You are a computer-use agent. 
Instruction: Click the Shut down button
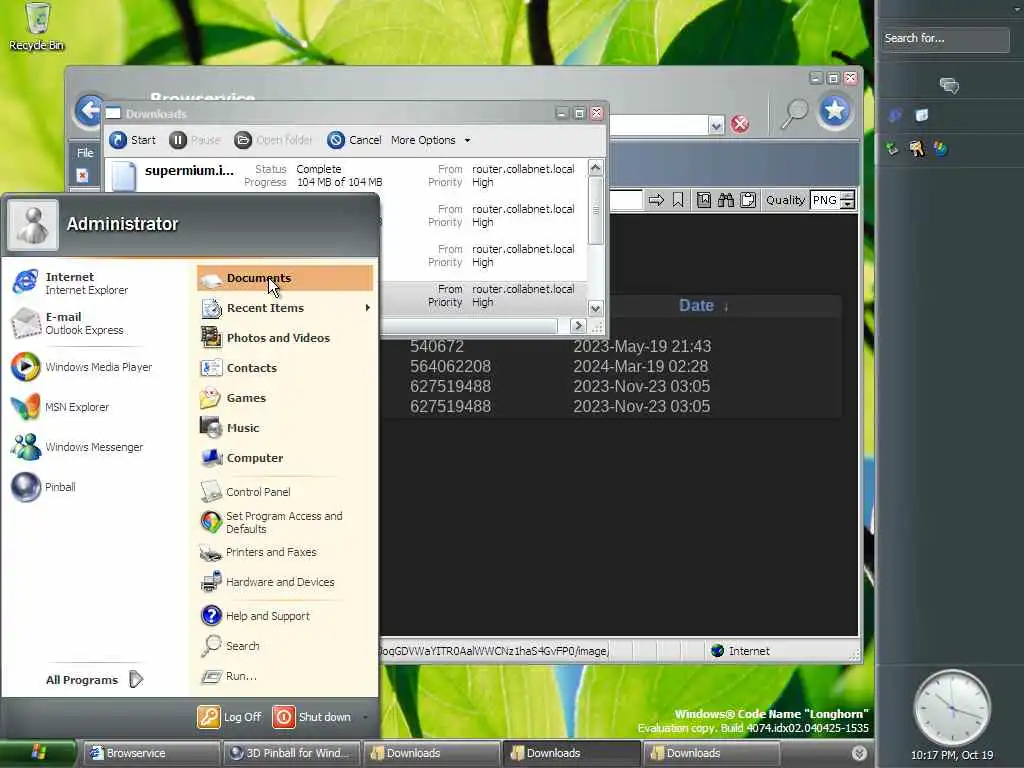(x=312, y=717)
